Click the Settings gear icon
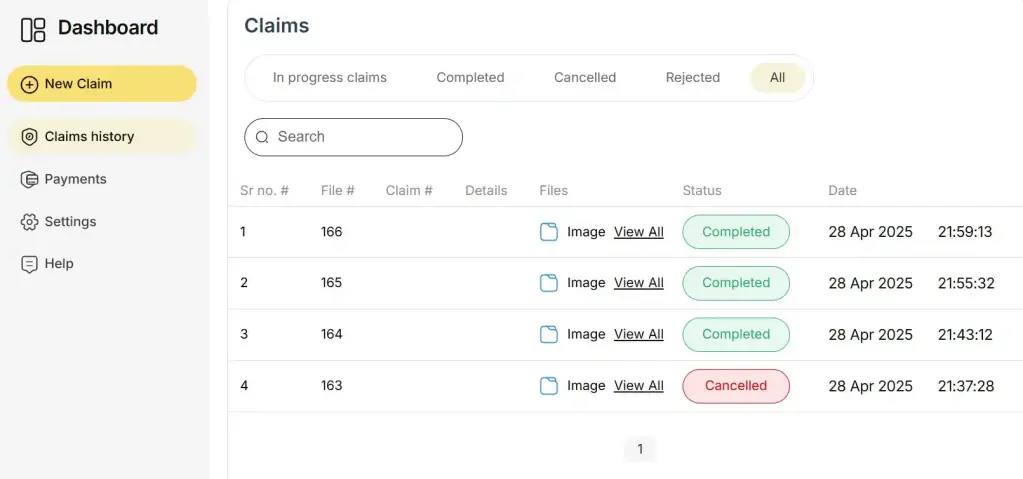 29,222
